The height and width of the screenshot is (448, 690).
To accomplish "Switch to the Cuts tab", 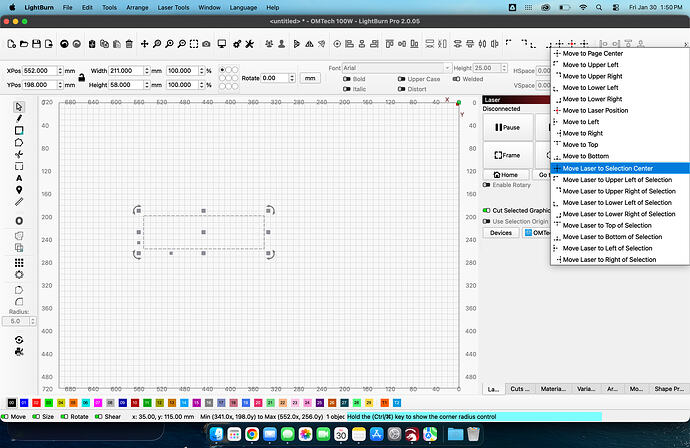I will tap(520, 389).
